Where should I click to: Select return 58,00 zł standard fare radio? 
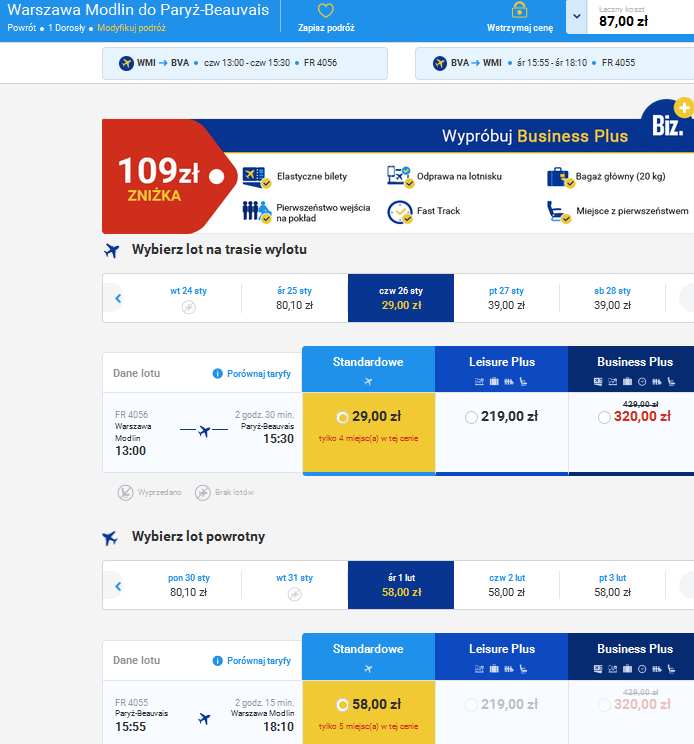(x=342, y=705)
